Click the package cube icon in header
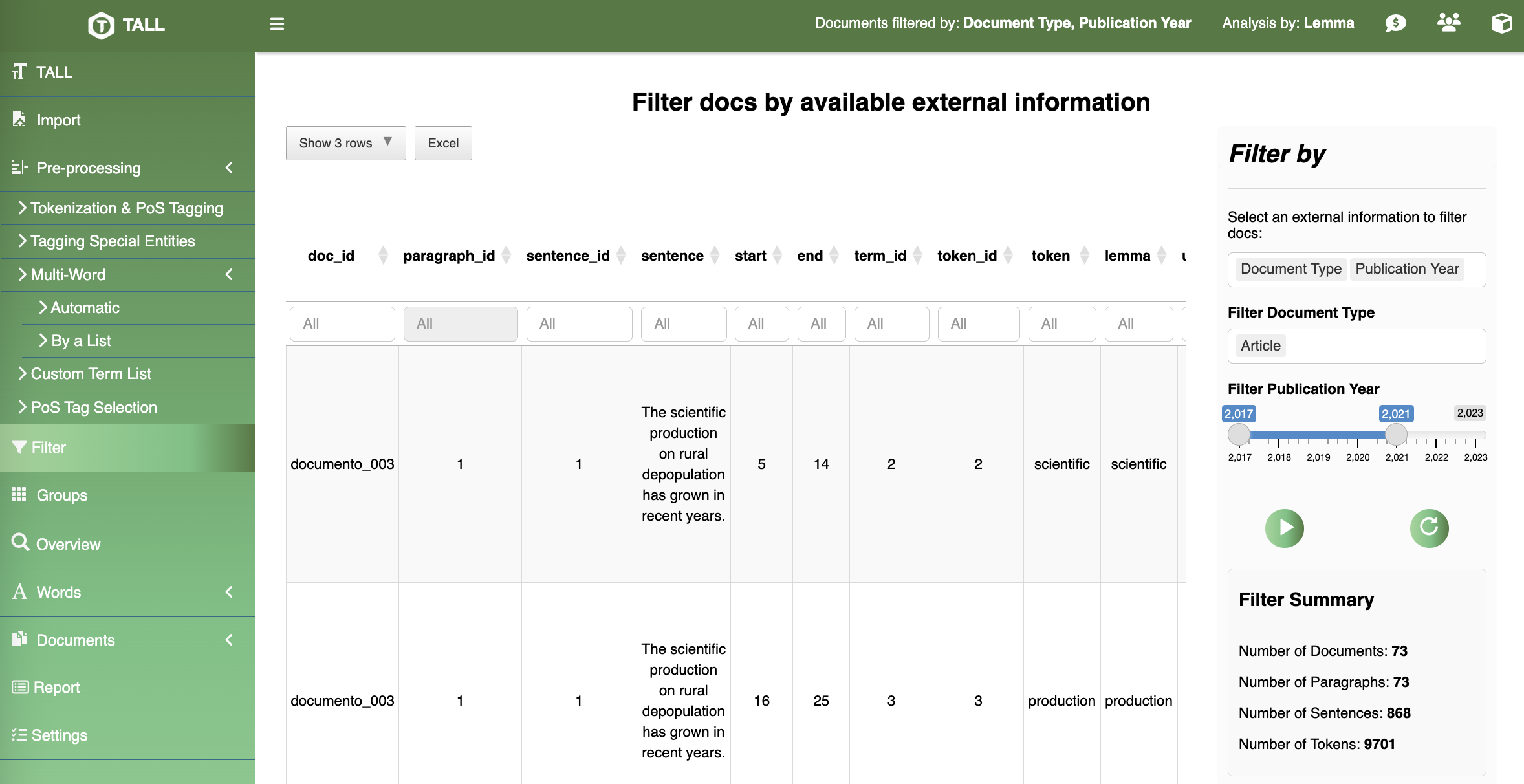 1501,23
